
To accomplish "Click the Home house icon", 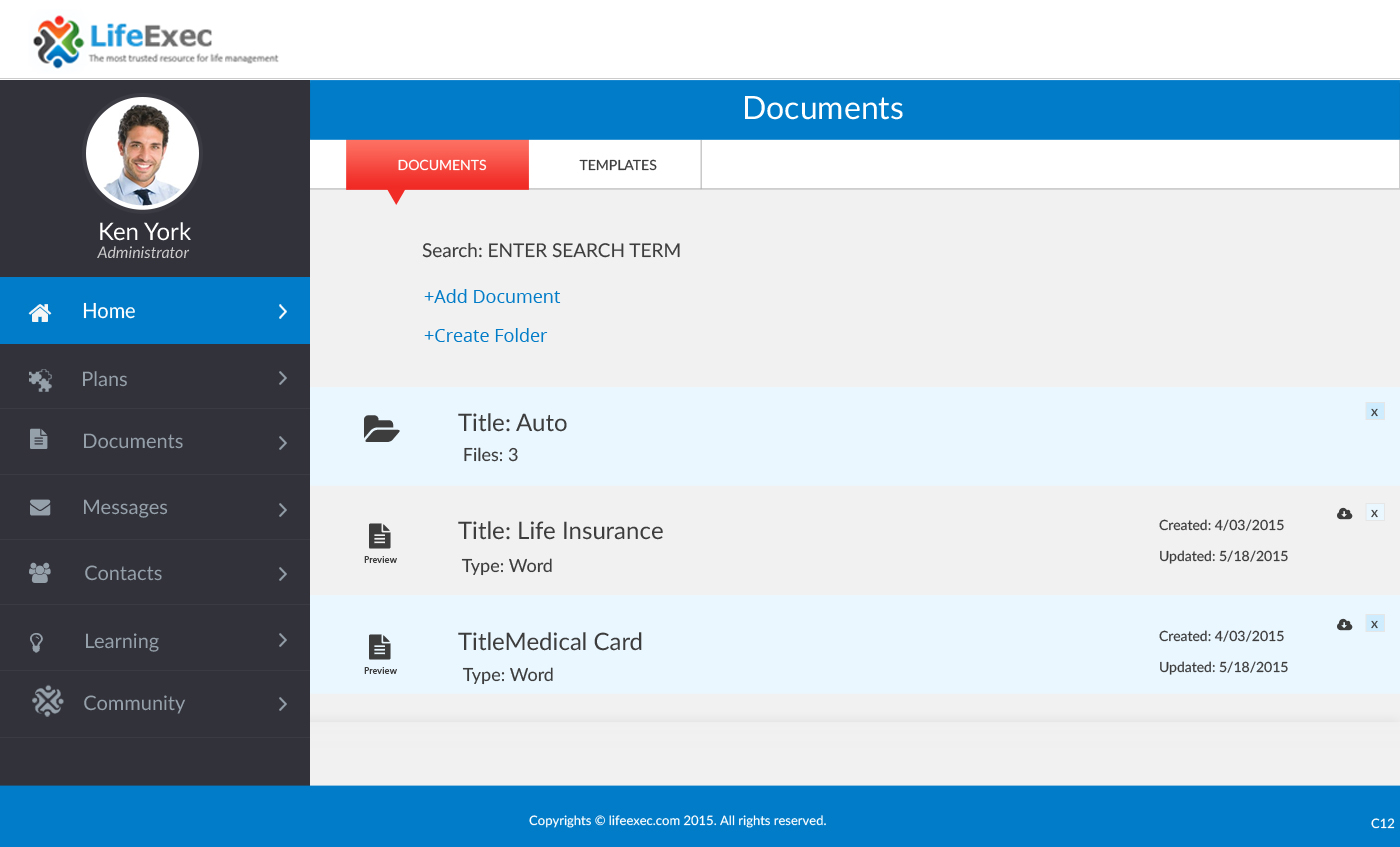I will [40, 312].
